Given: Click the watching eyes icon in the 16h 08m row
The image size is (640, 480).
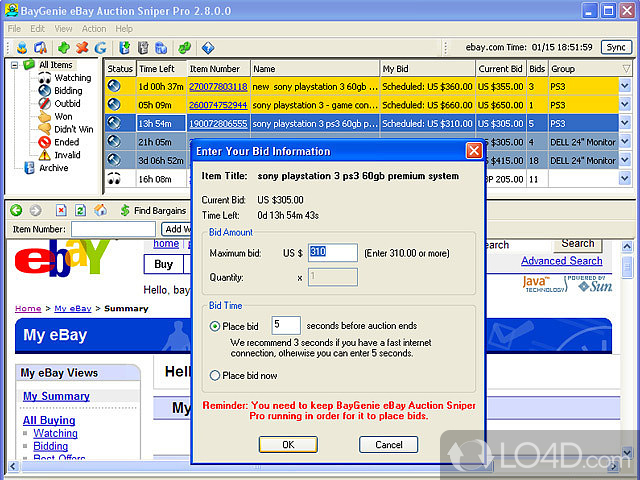Looking at the screenshot, I should [114, 178].
